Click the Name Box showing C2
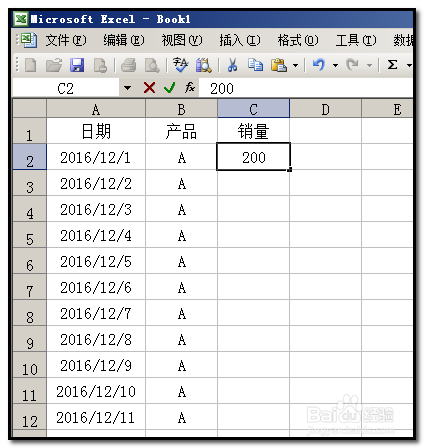 [66, 88]
